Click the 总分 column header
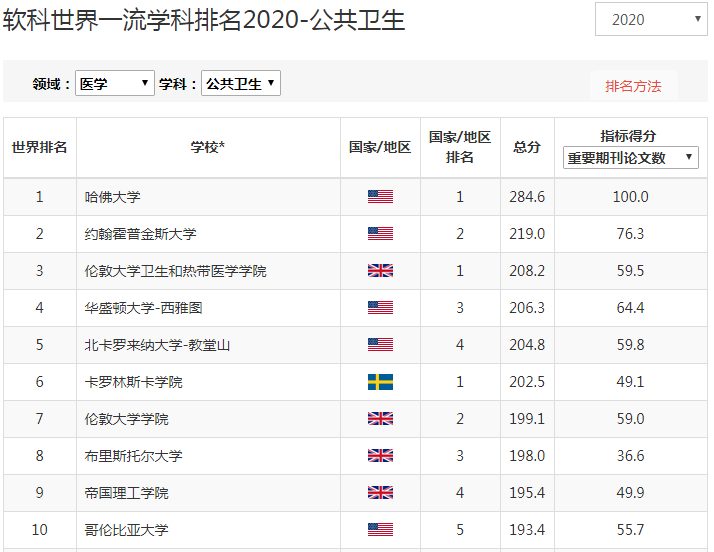714x552 pixels. [x=527, y=147]
